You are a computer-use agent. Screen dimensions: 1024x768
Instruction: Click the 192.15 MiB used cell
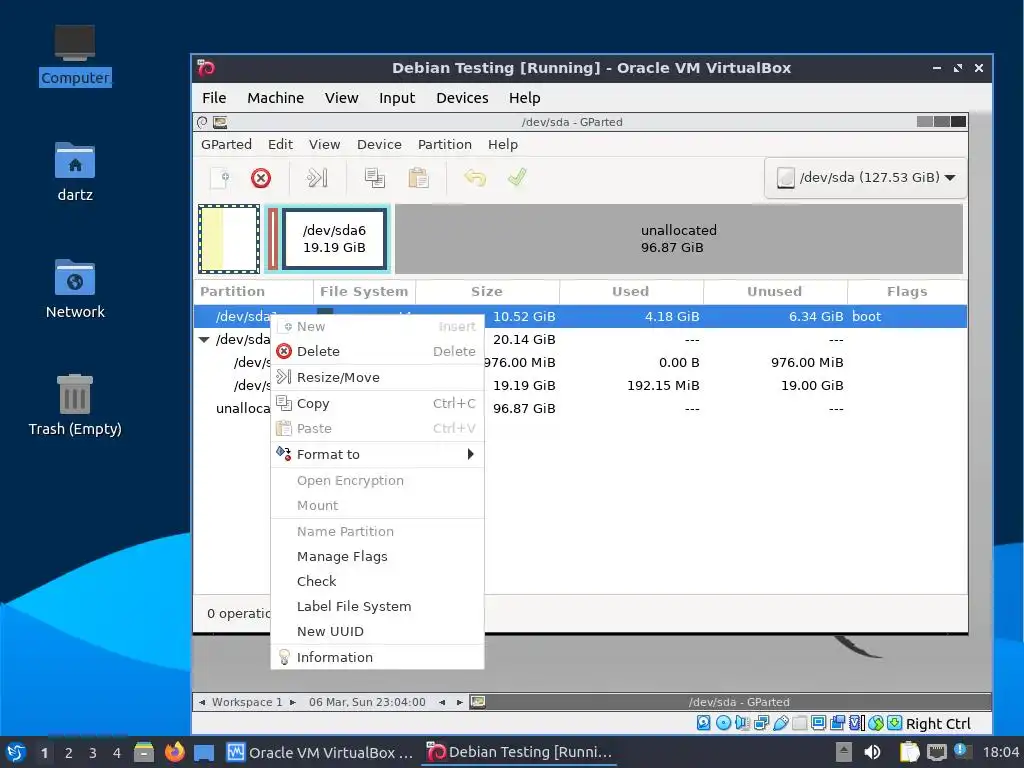click(663, 386)
